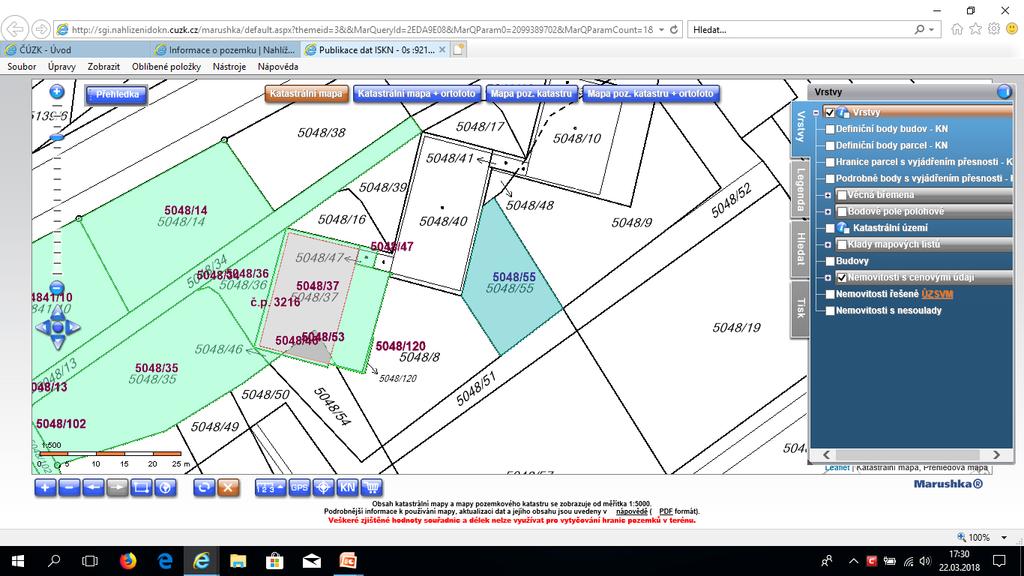This screenshot has width=1024, height=576.
Task: Enable Hranice parcel s vyjádřením přesnosti layer
Action: 830,162
